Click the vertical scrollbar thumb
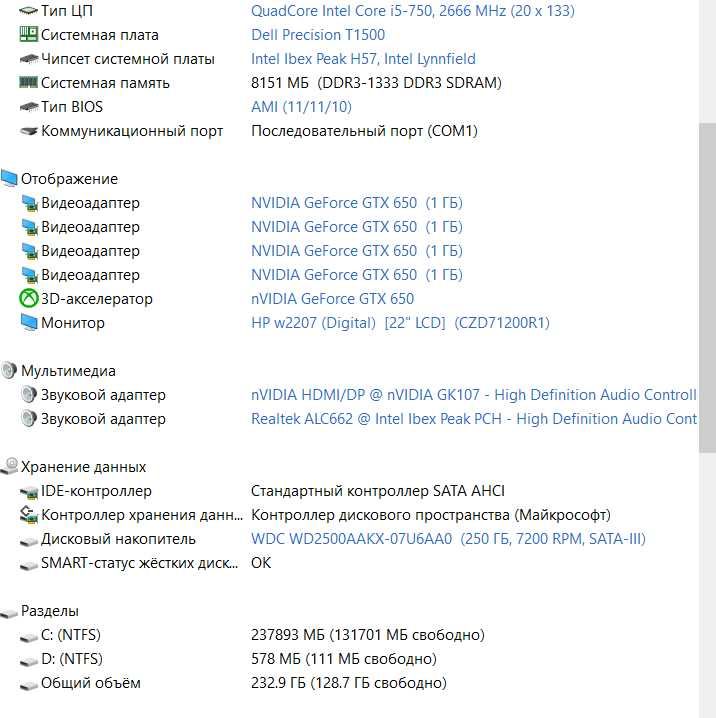Image resolution: width=716 pixels, height=718 pixels. point(707,288)
